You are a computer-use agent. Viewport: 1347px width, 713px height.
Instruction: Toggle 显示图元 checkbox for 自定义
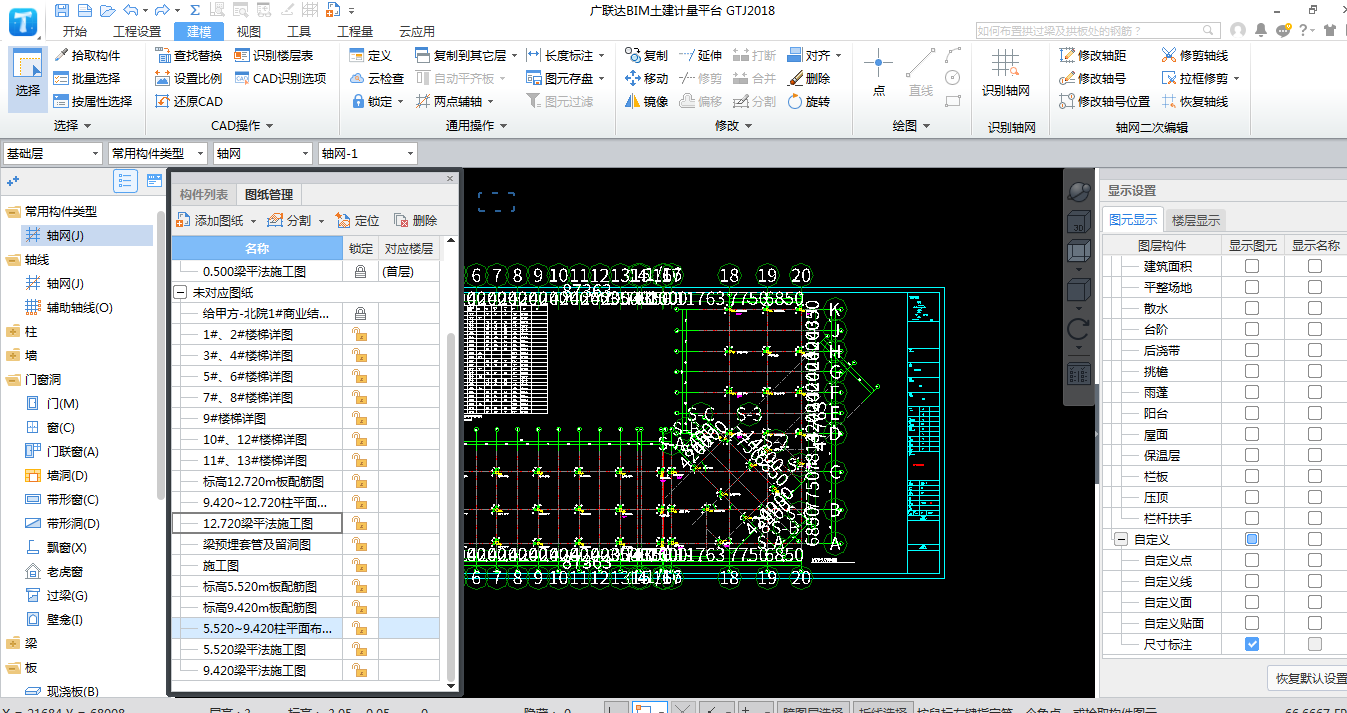pos(1252,539)
